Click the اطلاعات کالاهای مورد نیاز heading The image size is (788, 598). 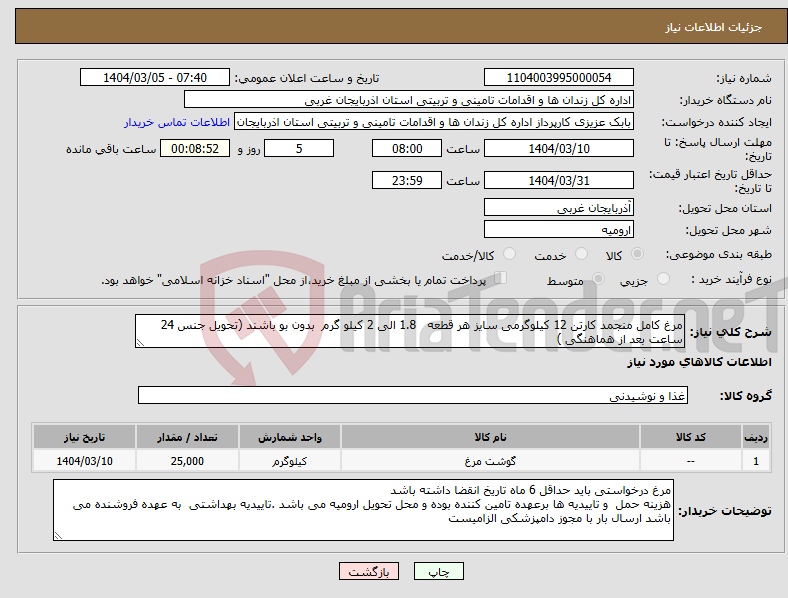point(699,362)
